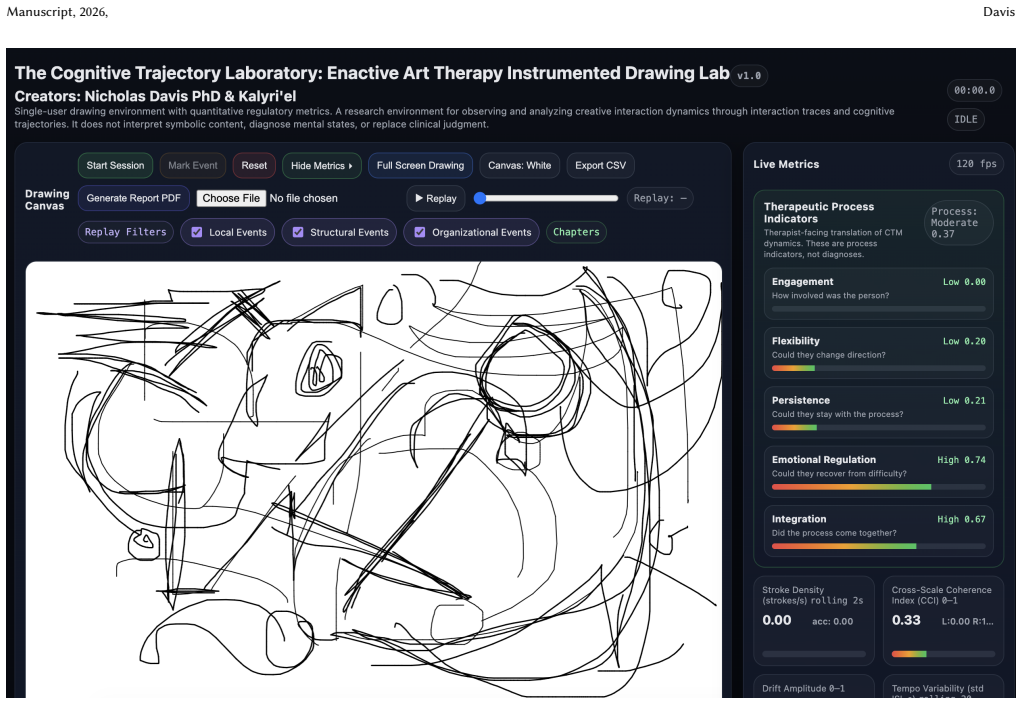Click the Engagement indicator card
The width and height of the screenshot is (1022, 704).
click(x=879, y=294)
